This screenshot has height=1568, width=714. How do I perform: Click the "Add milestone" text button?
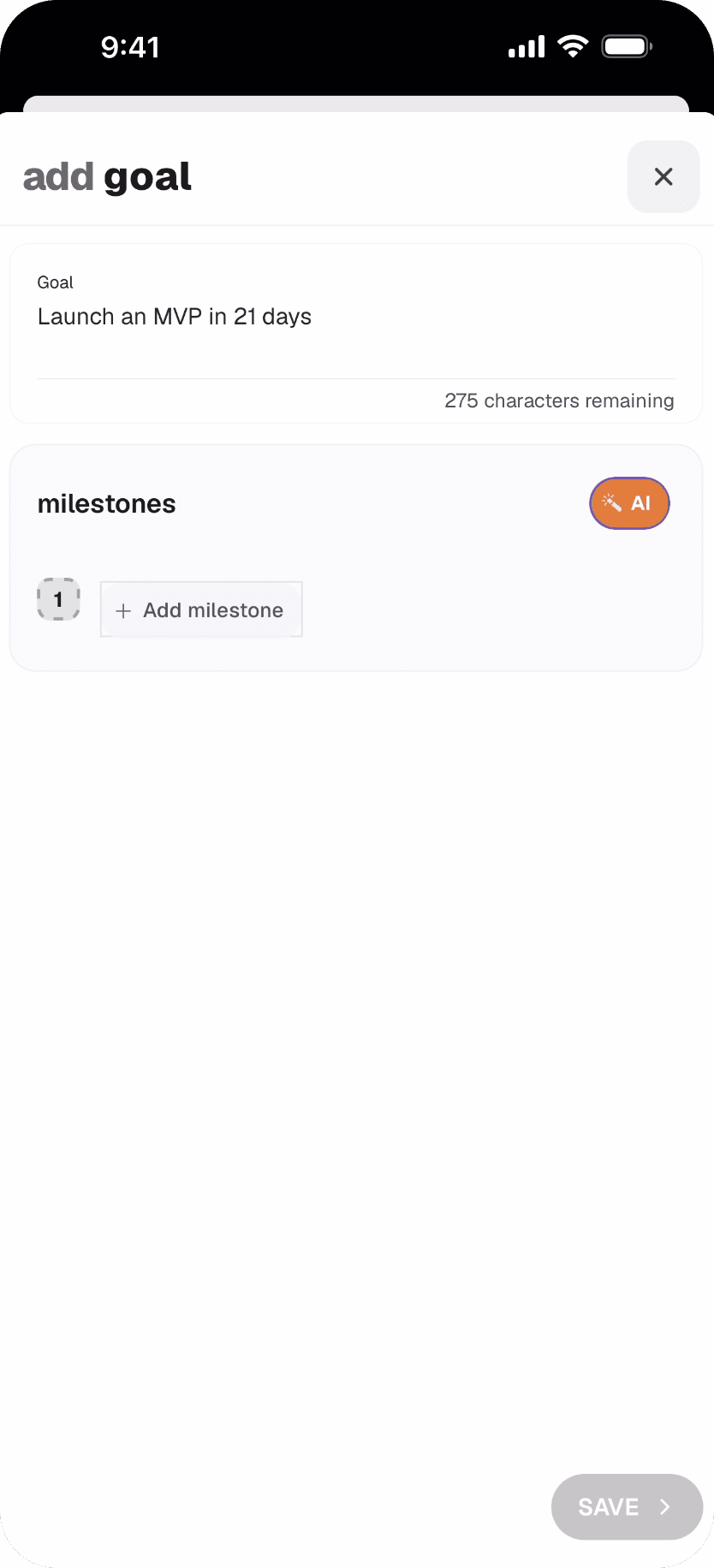(x=213, y=610)
